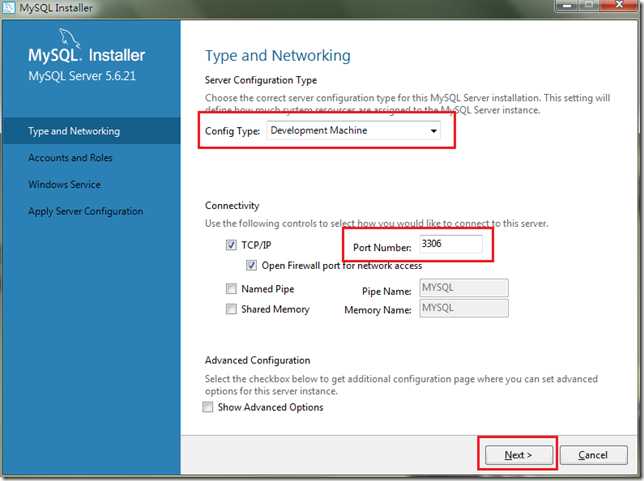Screen dimensions: 644x481
Task: Enable the Shared Memory checkbox
Action: pos(231,309)
